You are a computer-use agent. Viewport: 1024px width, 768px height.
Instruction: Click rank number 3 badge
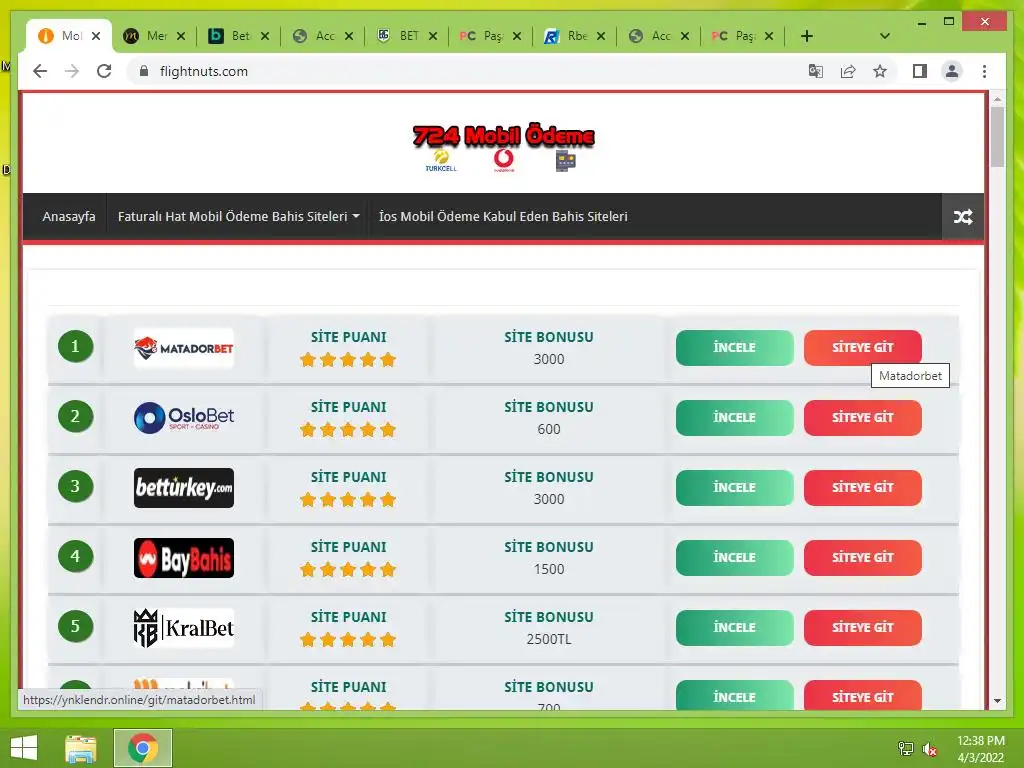click(75, 486)
